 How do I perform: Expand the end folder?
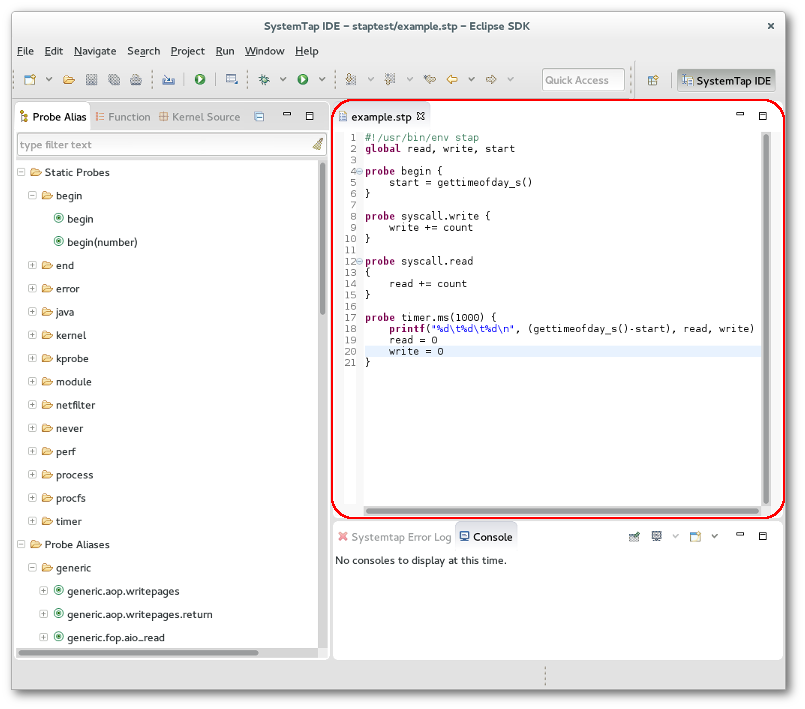click(x=32, y=265)
